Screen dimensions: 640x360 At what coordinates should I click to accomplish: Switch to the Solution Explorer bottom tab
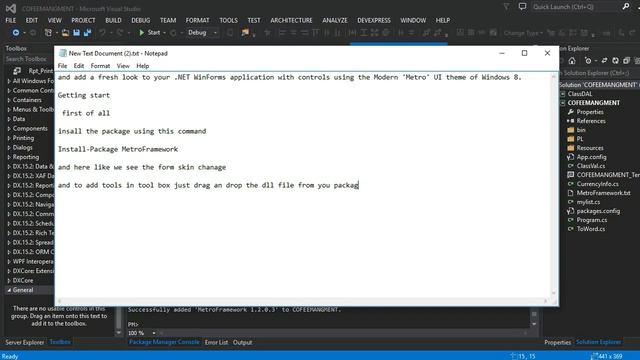coord(598,342)
